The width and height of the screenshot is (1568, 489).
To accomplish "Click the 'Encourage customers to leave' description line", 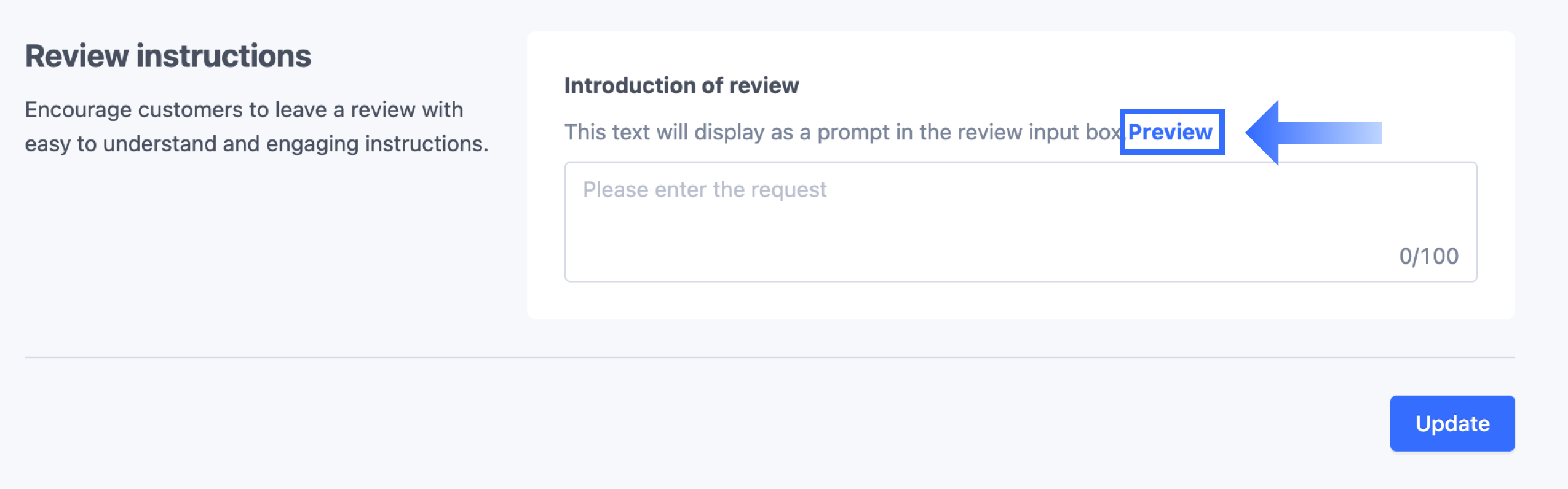I will tap(244, 110).
